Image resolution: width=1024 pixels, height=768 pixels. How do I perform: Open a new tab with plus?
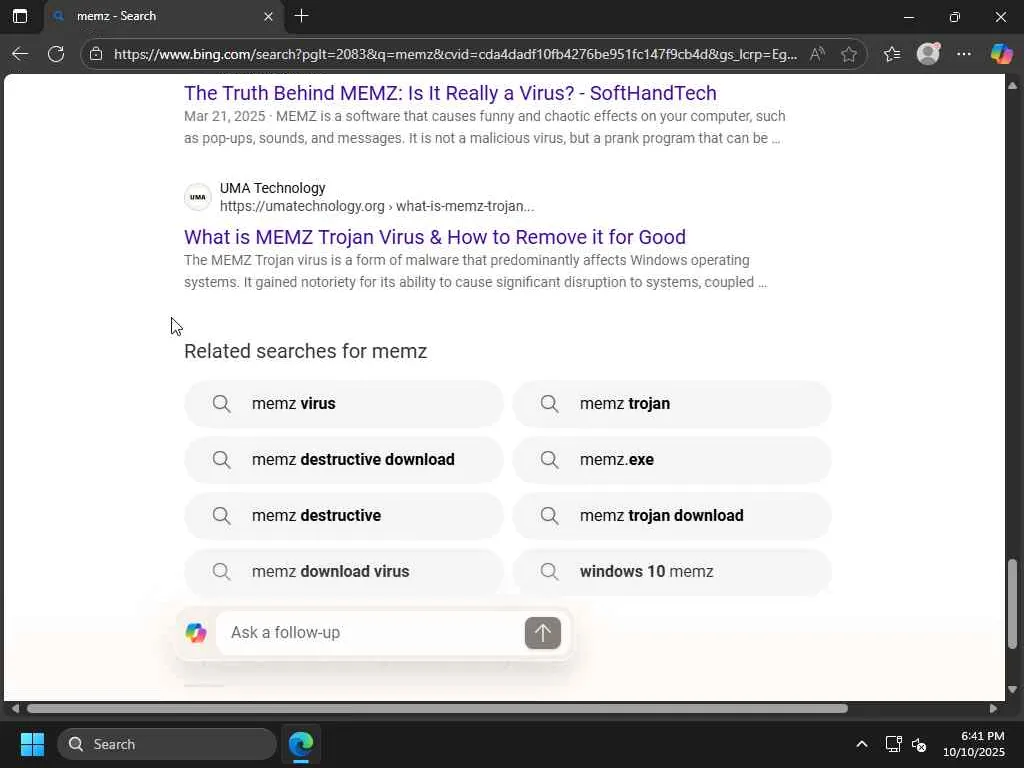tap(301, 16)
